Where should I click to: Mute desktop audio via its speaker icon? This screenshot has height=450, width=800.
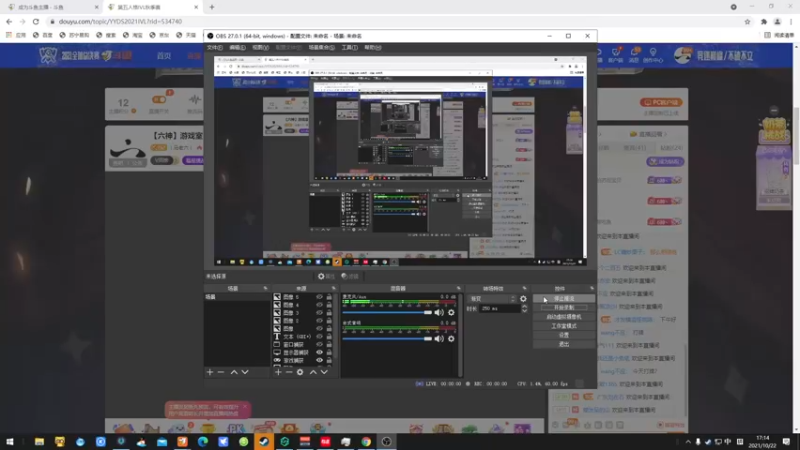pyautogui.click(x=439, y=338)
